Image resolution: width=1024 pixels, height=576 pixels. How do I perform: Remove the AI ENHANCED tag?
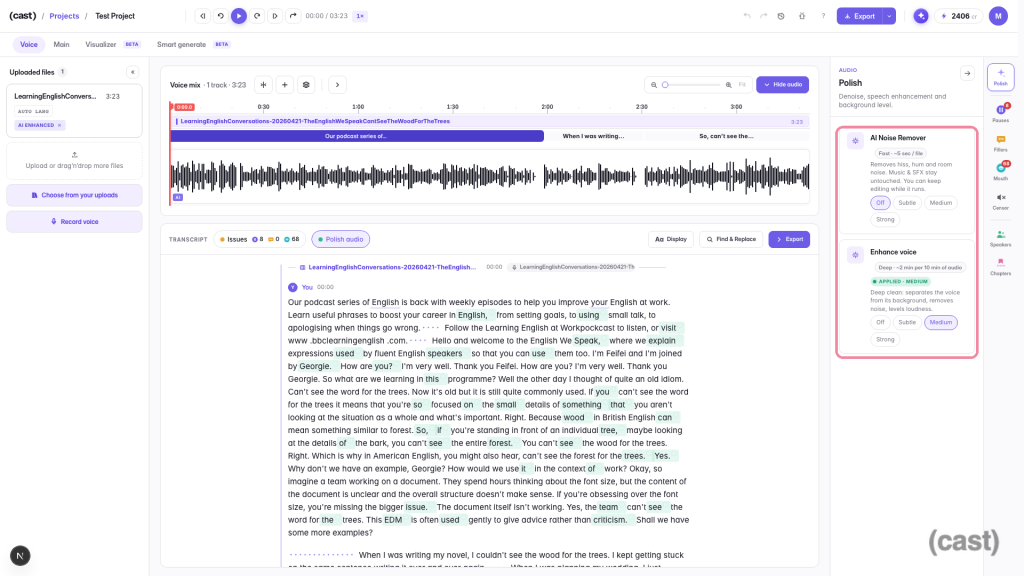(x=59, y=125)
